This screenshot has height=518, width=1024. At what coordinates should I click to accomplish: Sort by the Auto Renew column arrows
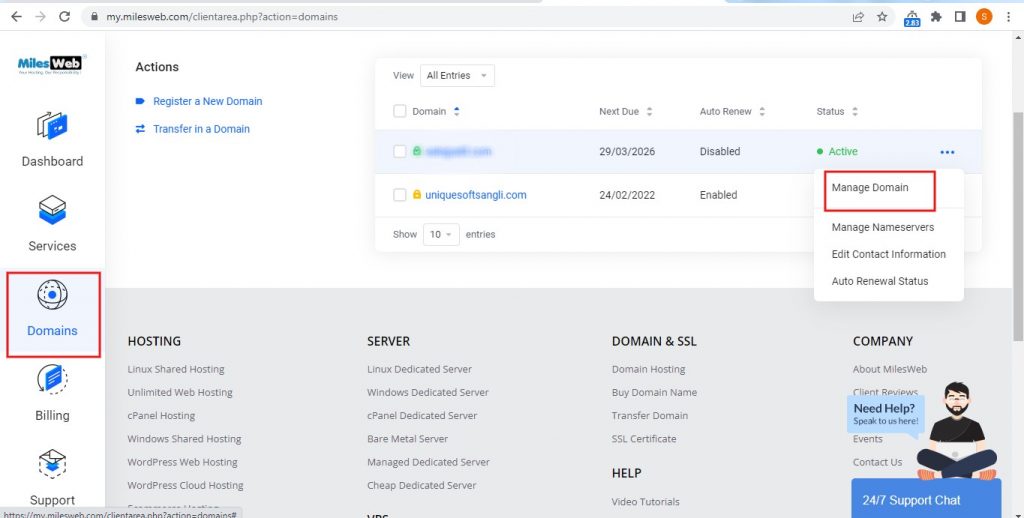point(762,112)
